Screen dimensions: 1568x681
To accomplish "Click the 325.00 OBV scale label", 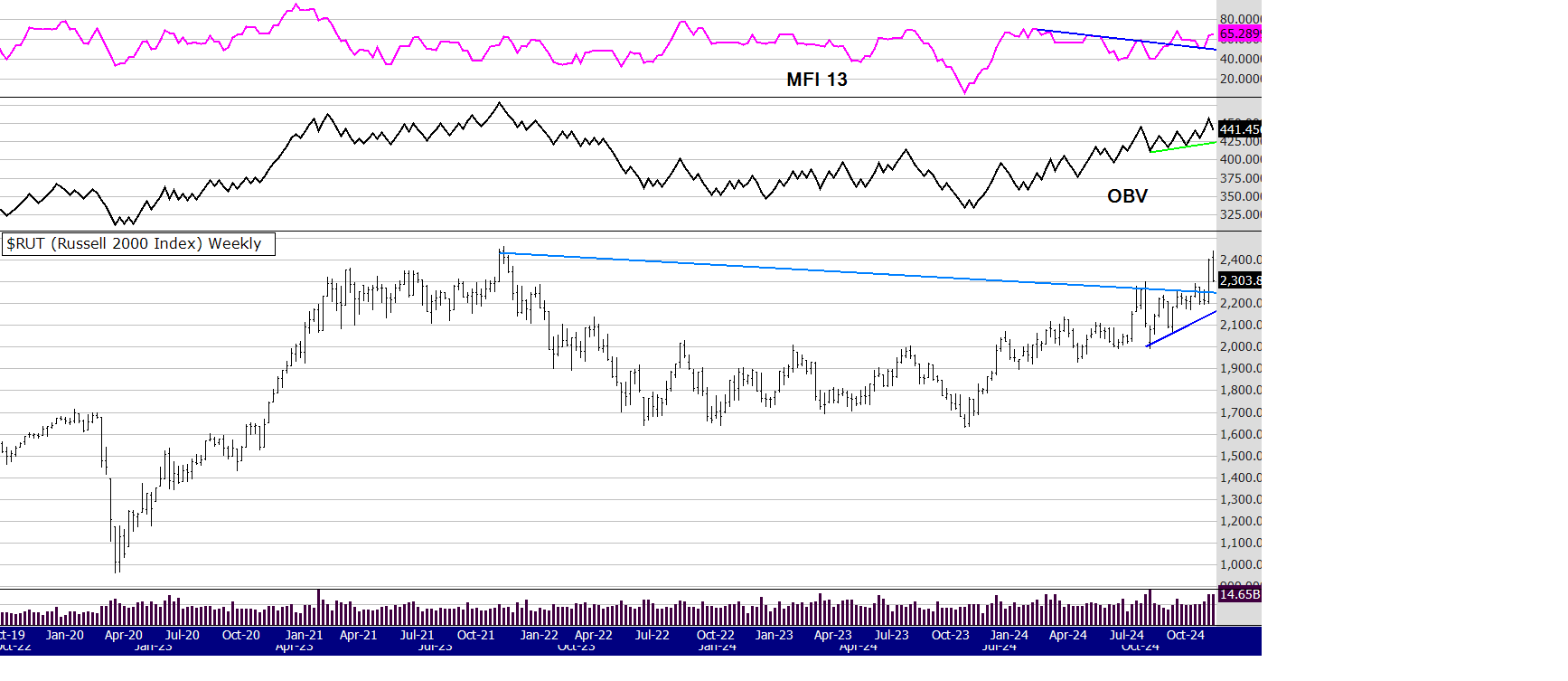I will [x=1240, y=214].
